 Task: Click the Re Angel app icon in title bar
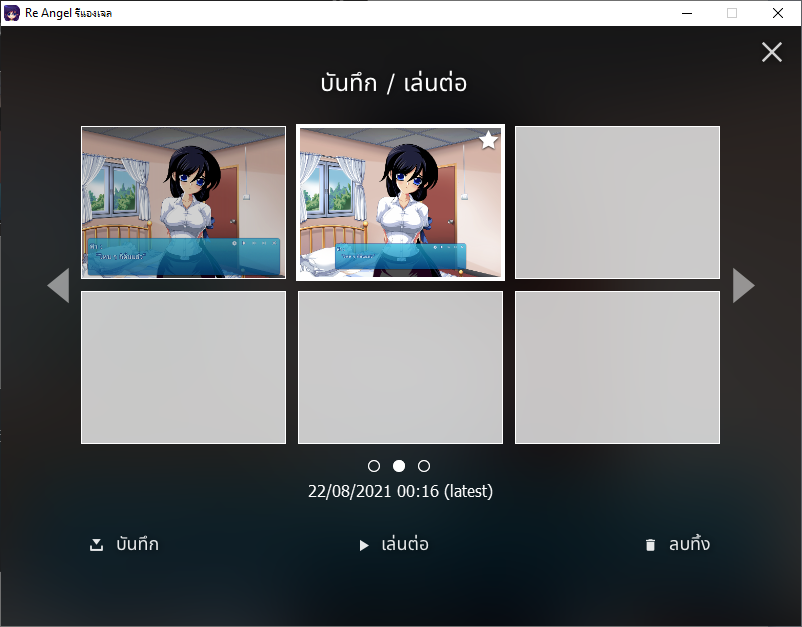[12, 13]
